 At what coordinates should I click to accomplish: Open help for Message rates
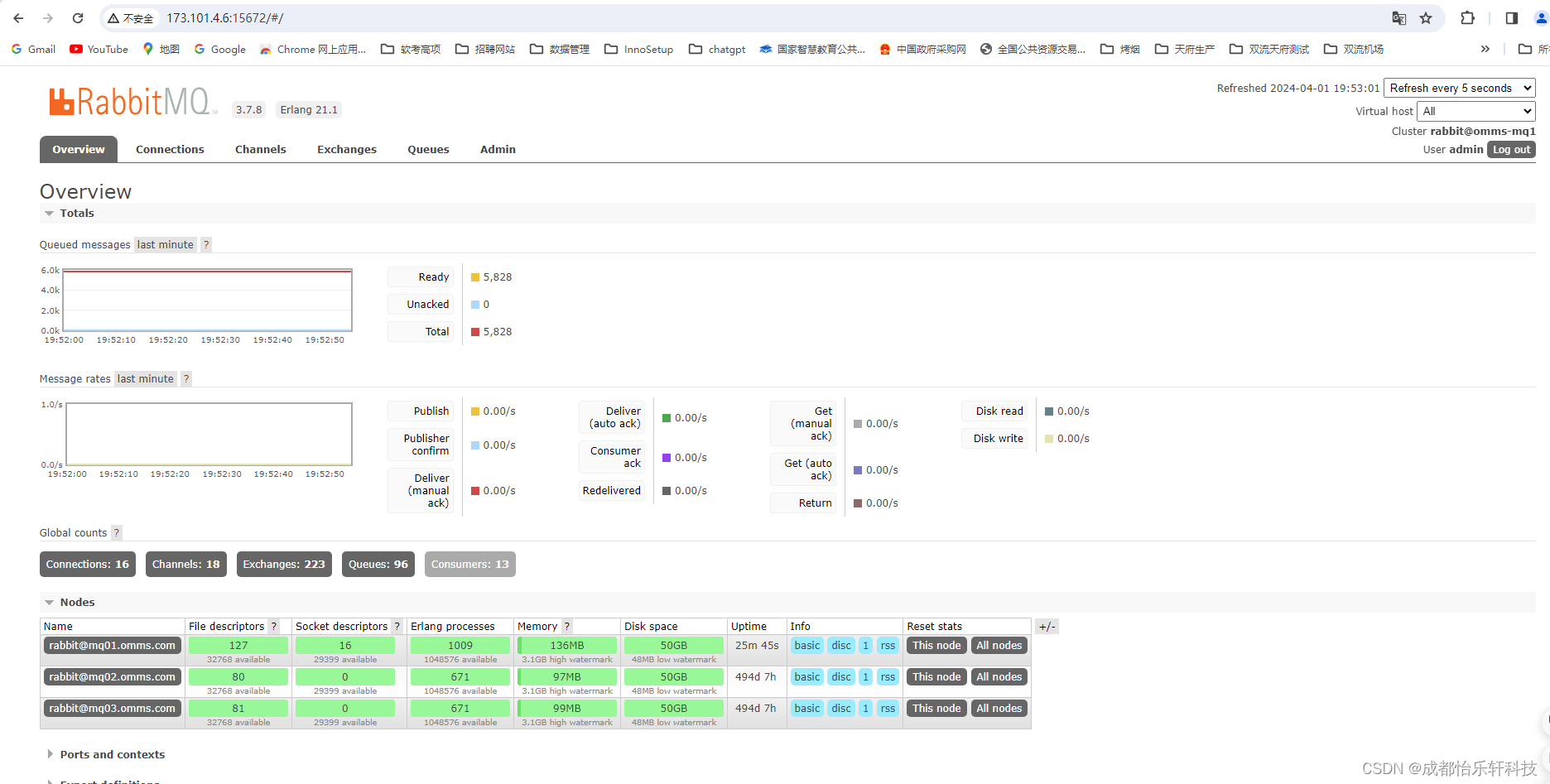(x=186, y=378)
